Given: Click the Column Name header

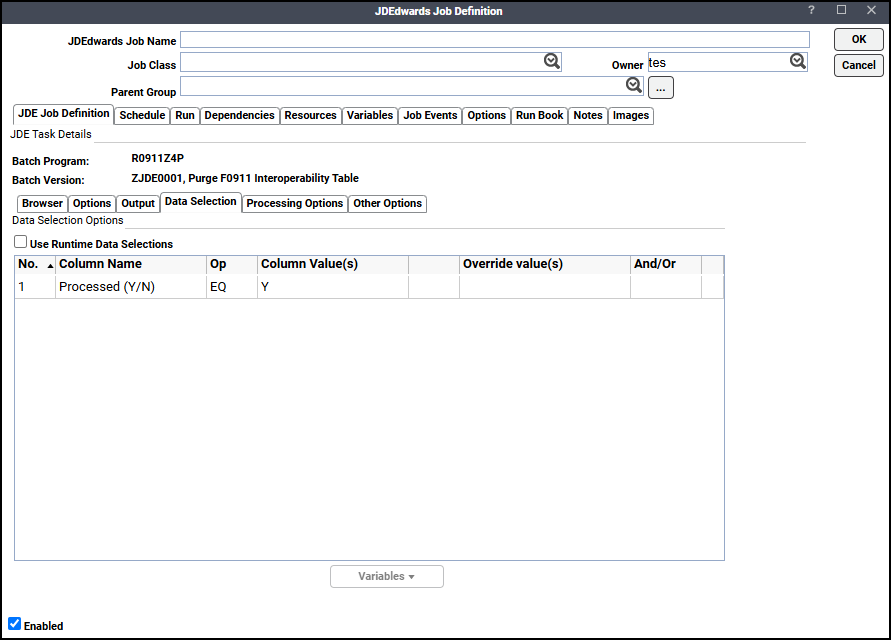Looking at the screenshot, I should click(131, 264).
